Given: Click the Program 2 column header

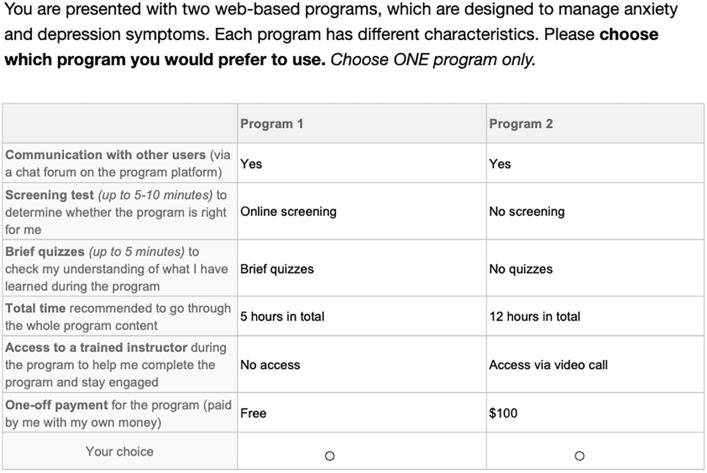Looking at the screenshot, I should [521, 124].
